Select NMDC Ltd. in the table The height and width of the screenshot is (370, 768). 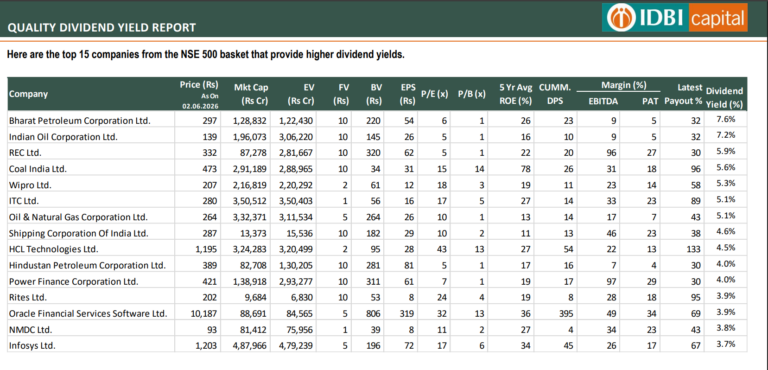(x=30, y=329)
